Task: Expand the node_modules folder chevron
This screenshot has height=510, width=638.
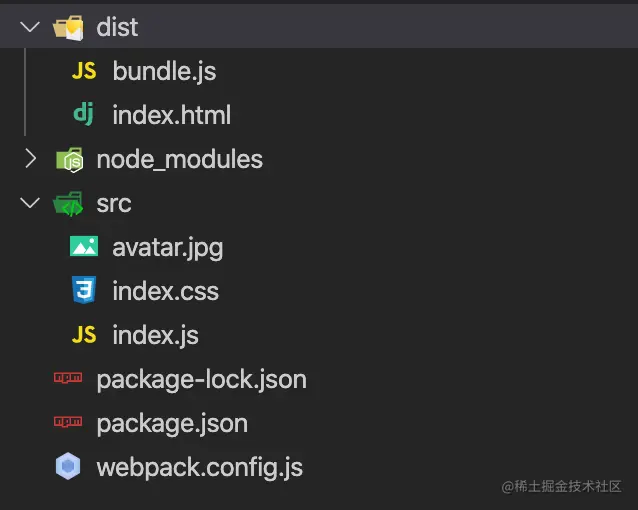Action: click(31, 158)
